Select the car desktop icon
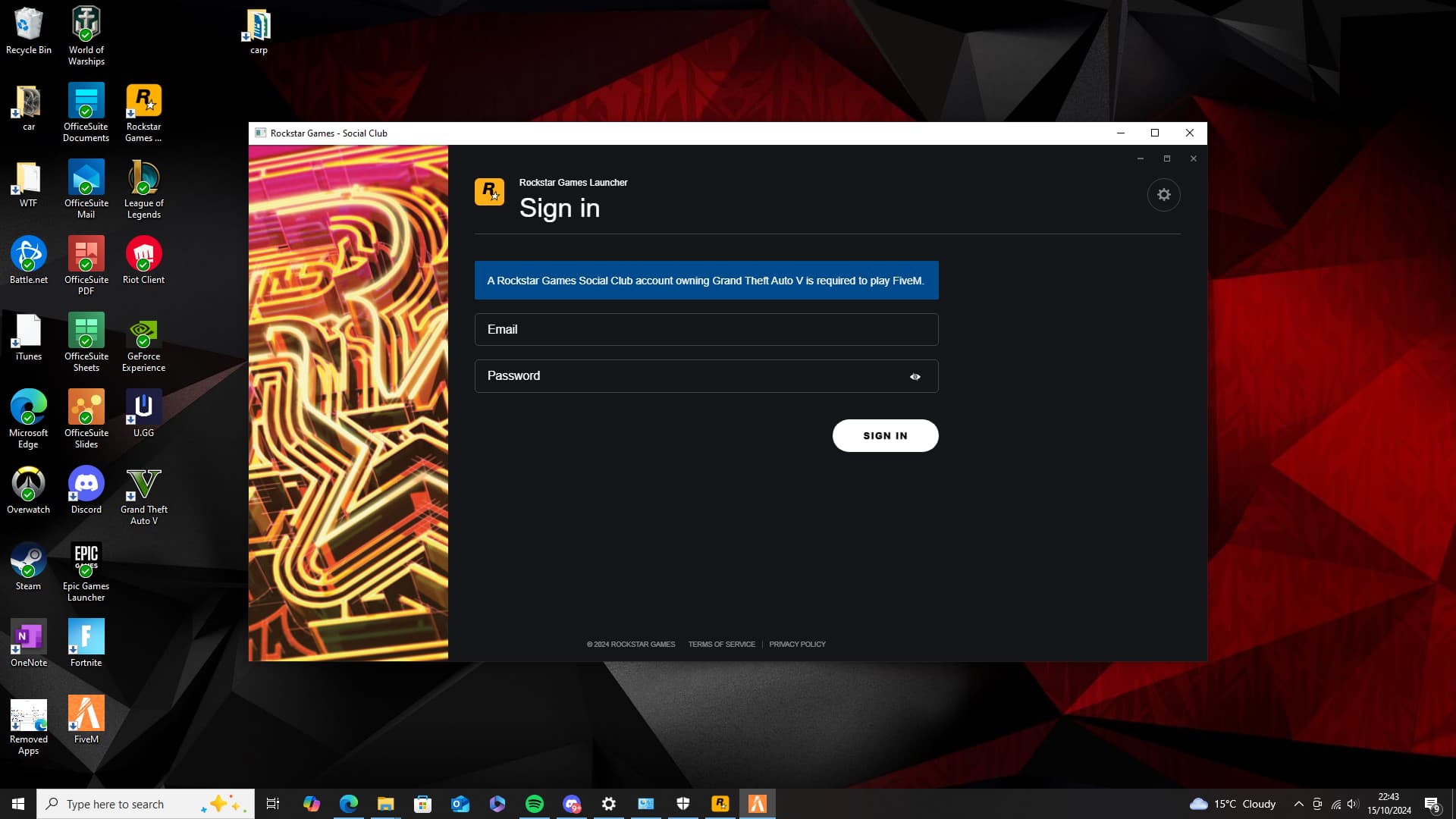This screenshot has width=1456, height=819. 29,108
